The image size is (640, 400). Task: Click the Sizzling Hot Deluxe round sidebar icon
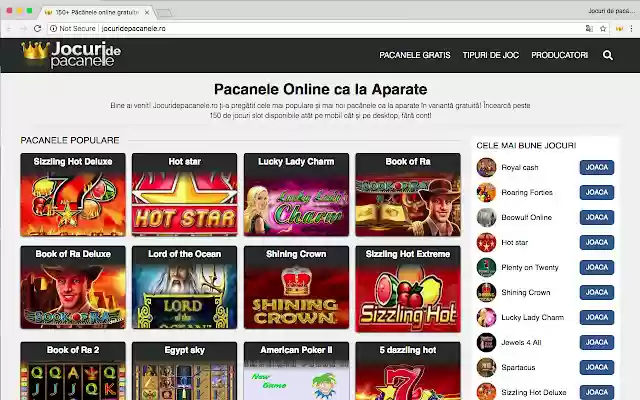[x=486, y=392]
